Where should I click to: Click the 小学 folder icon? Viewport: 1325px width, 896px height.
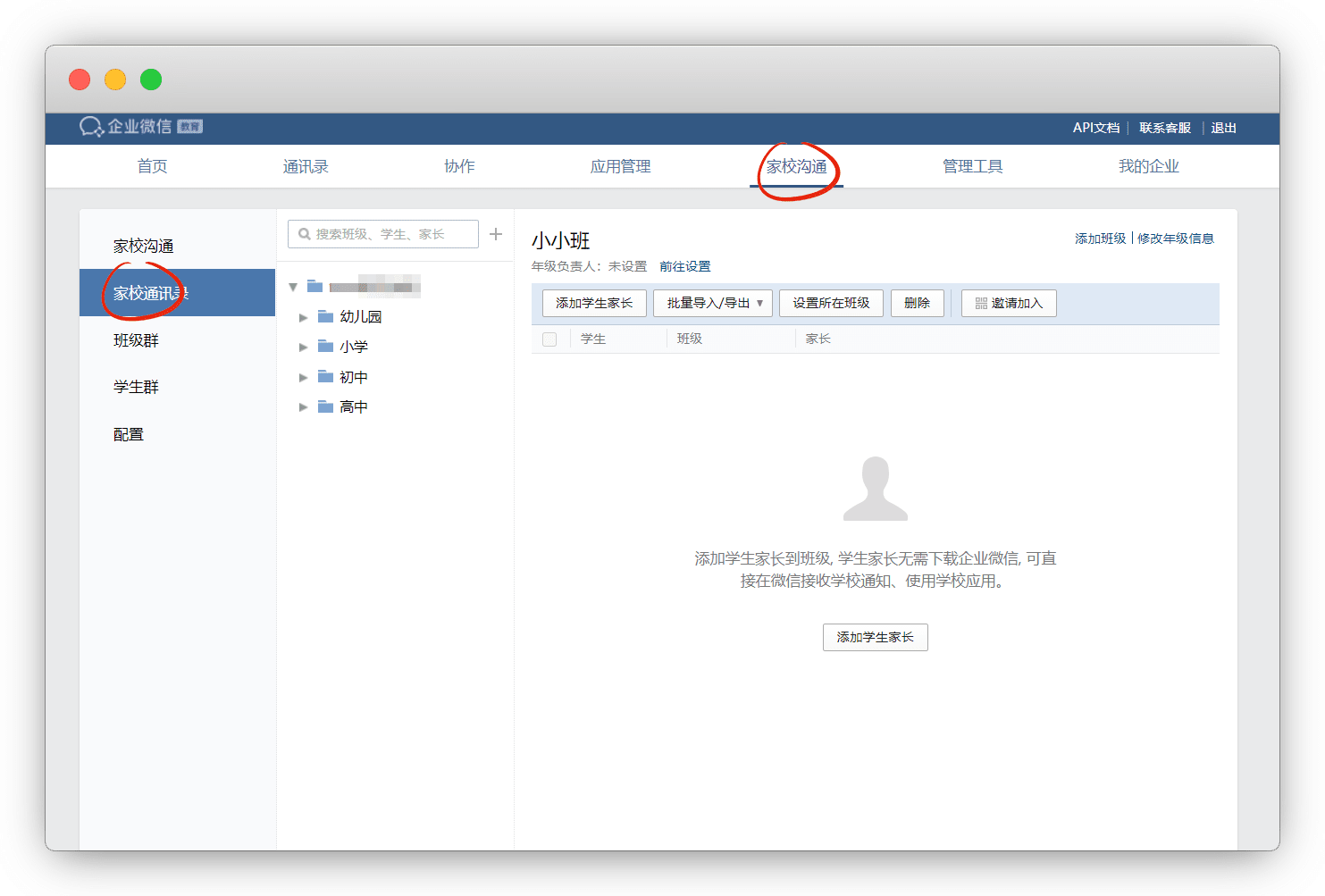pyautogui.click(x=325, y=347)
